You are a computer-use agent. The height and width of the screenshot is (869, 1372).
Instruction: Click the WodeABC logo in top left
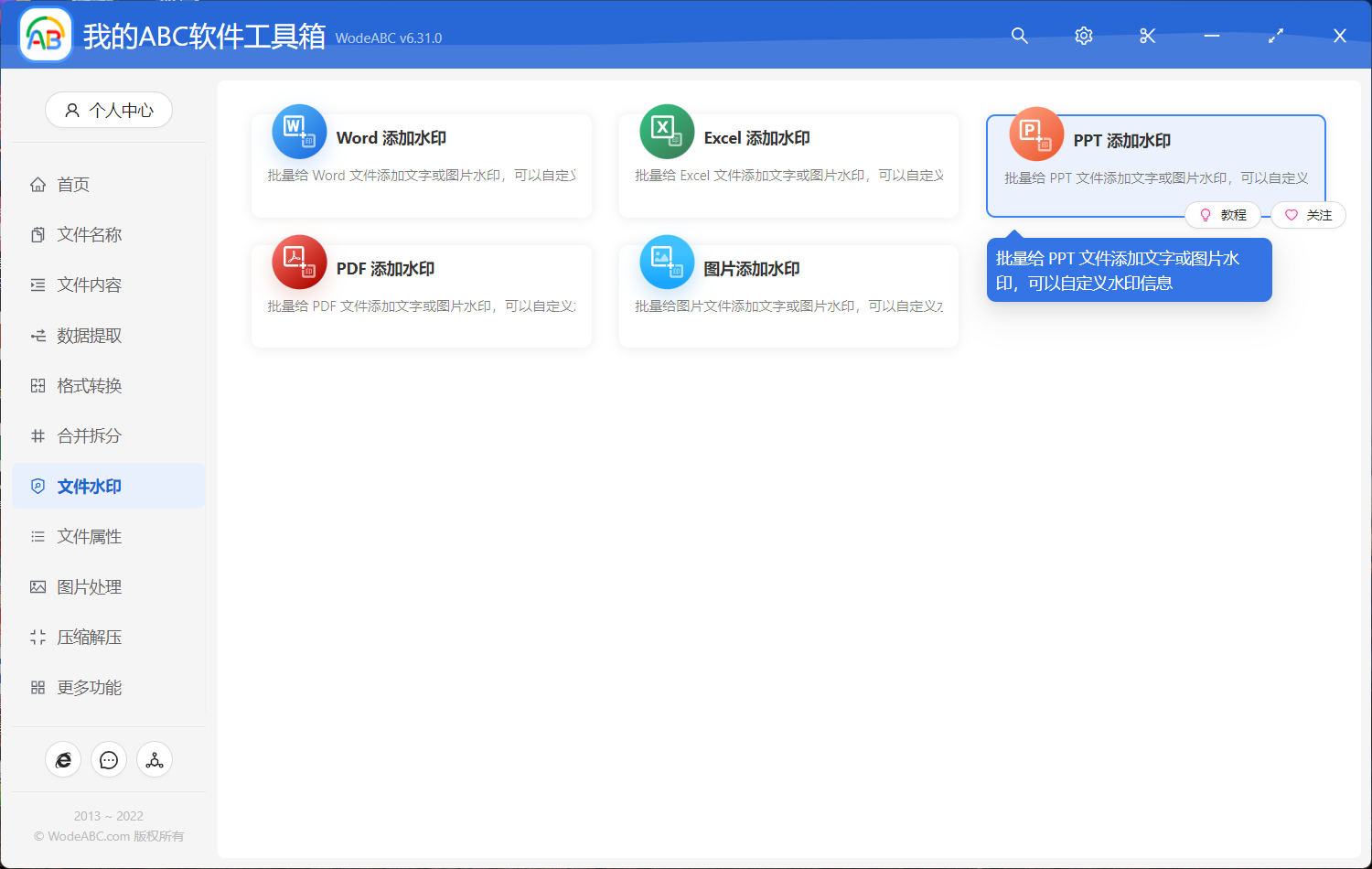pyautogui.click(x=45, y=35)
